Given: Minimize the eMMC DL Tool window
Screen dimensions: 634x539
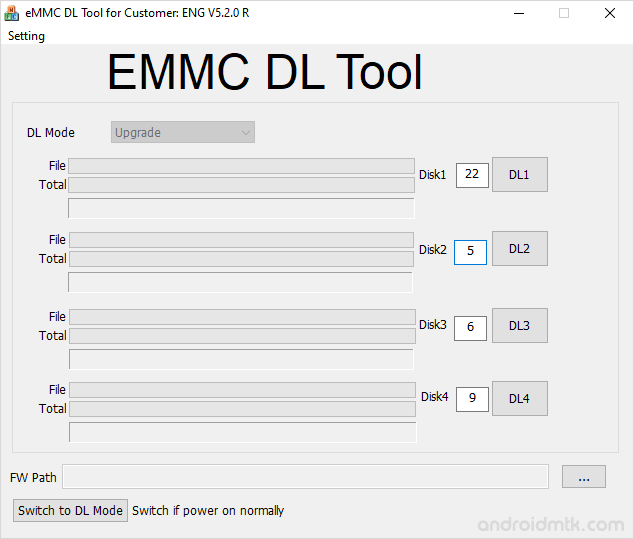Looking at the screenshot, I should (519, 13).
